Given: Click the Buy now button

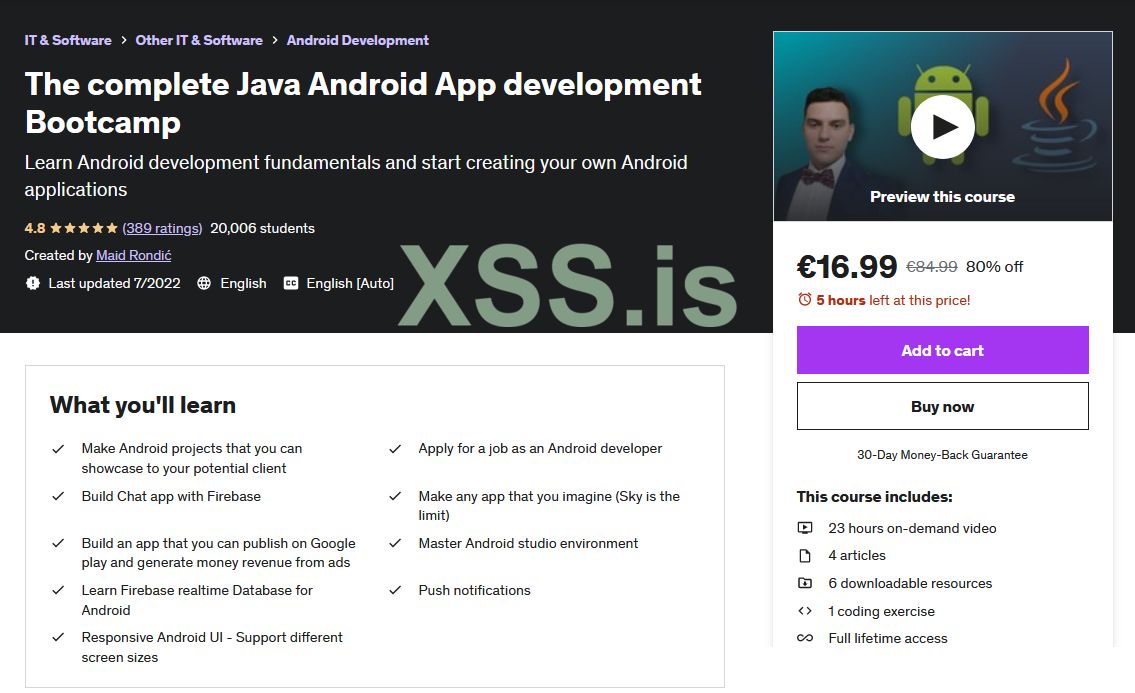Looking at the screenshot, I should click(x=942, y=407).
